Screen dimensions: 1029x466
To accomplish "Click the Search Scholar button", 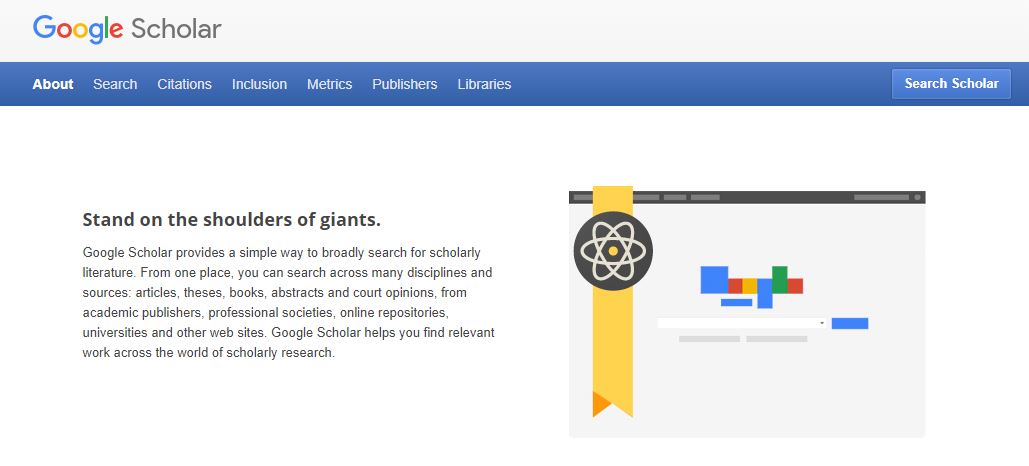I will (x=951, y=83).
